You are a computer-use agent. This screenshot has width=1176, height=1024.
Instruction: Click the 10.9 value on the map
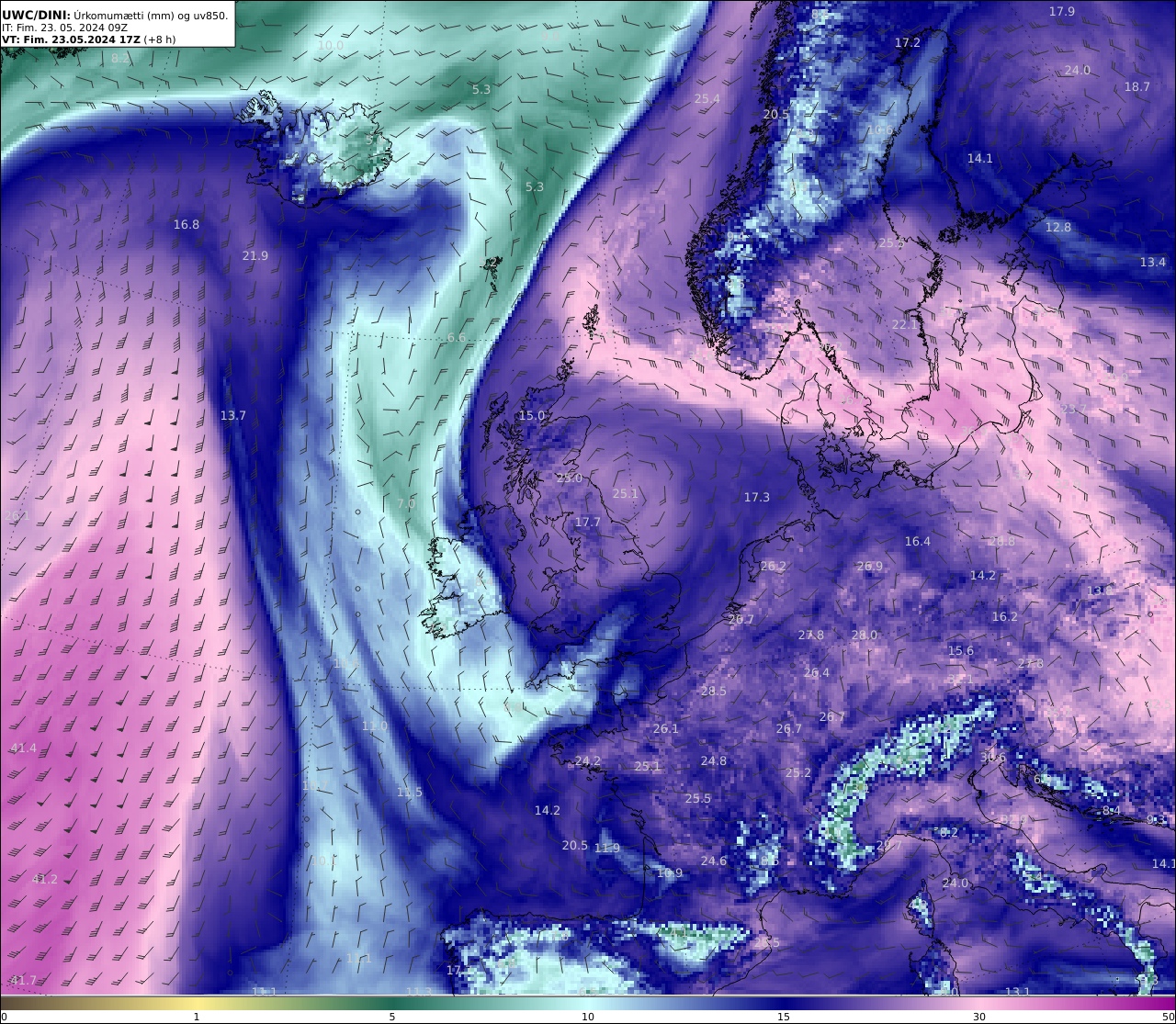670,872
